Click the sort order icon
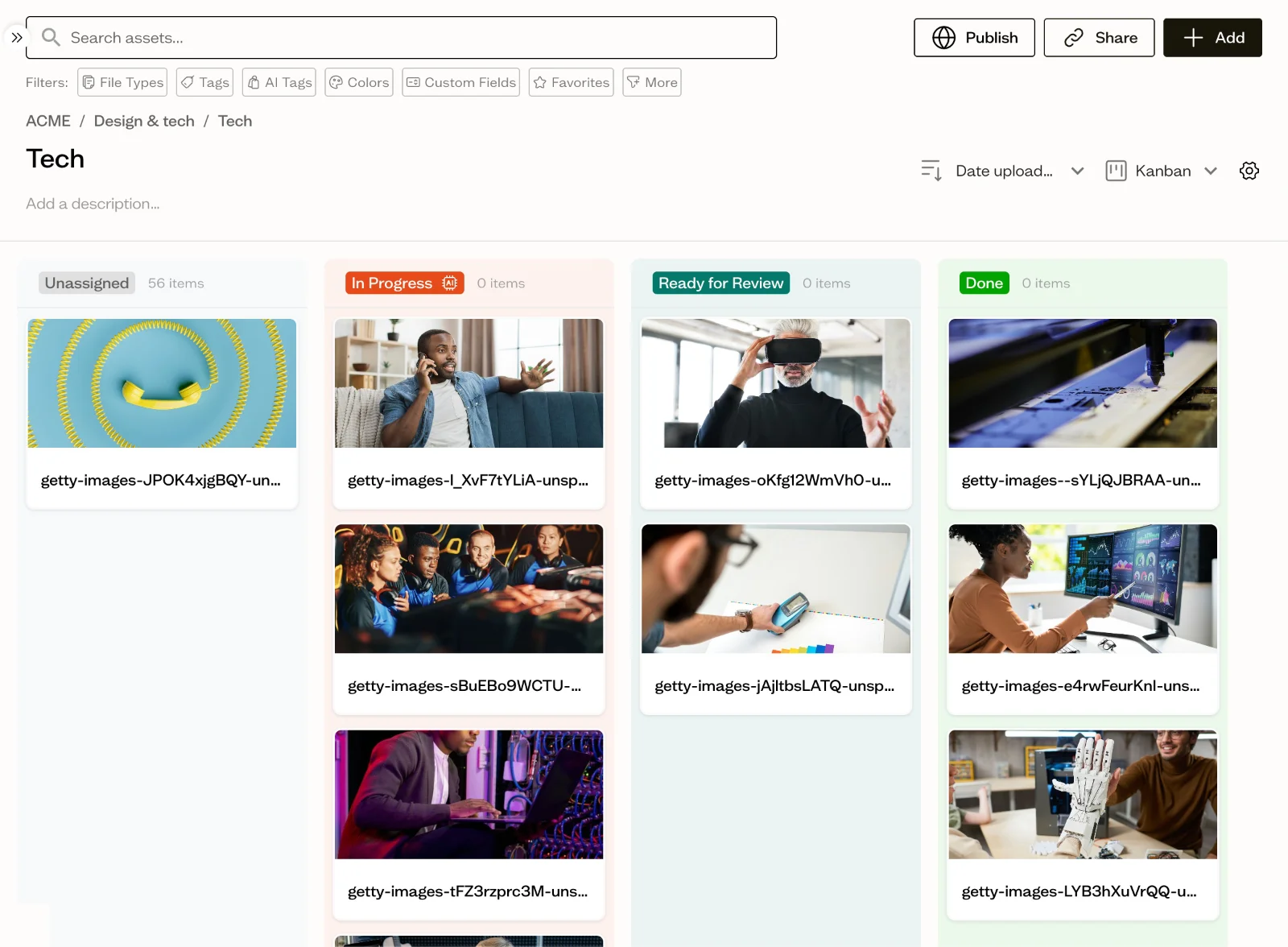 (x=931, y=171)
